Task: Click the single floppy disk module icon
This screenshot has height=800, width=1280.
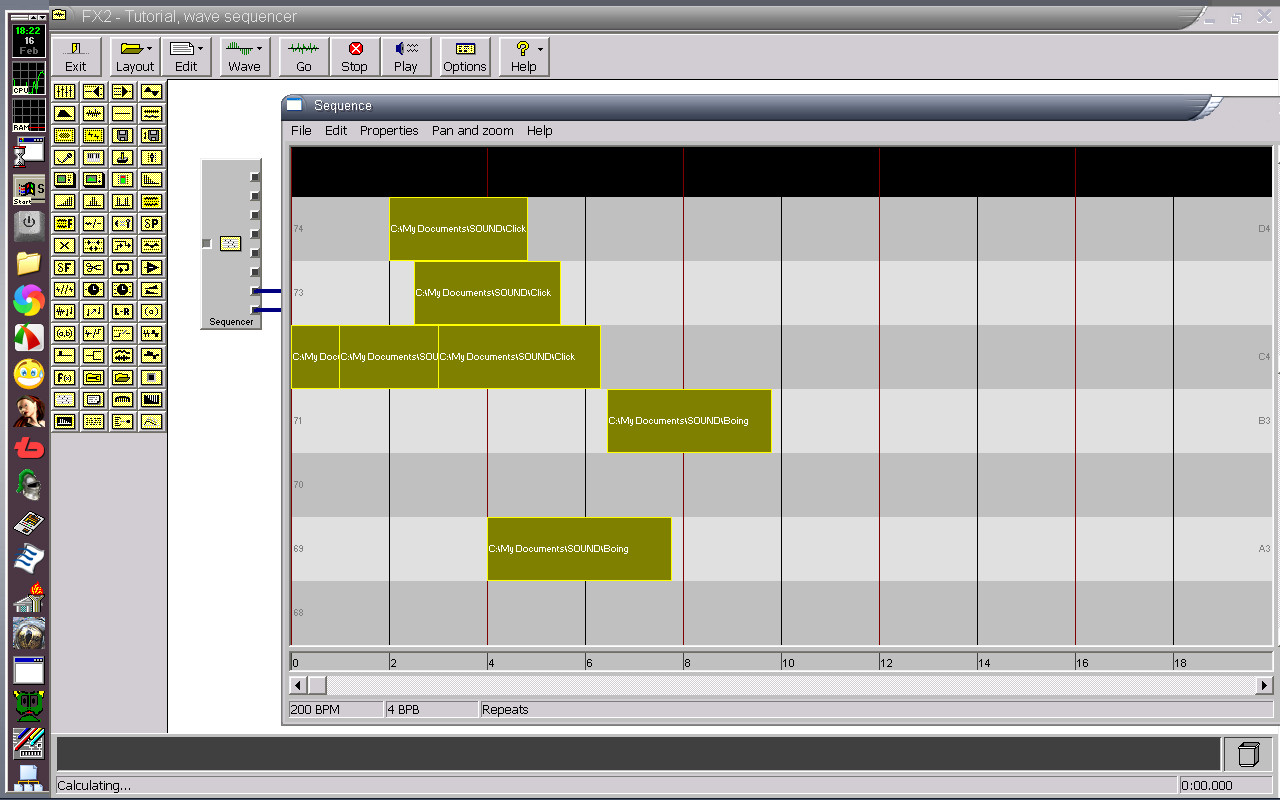Action: (123, 135)
